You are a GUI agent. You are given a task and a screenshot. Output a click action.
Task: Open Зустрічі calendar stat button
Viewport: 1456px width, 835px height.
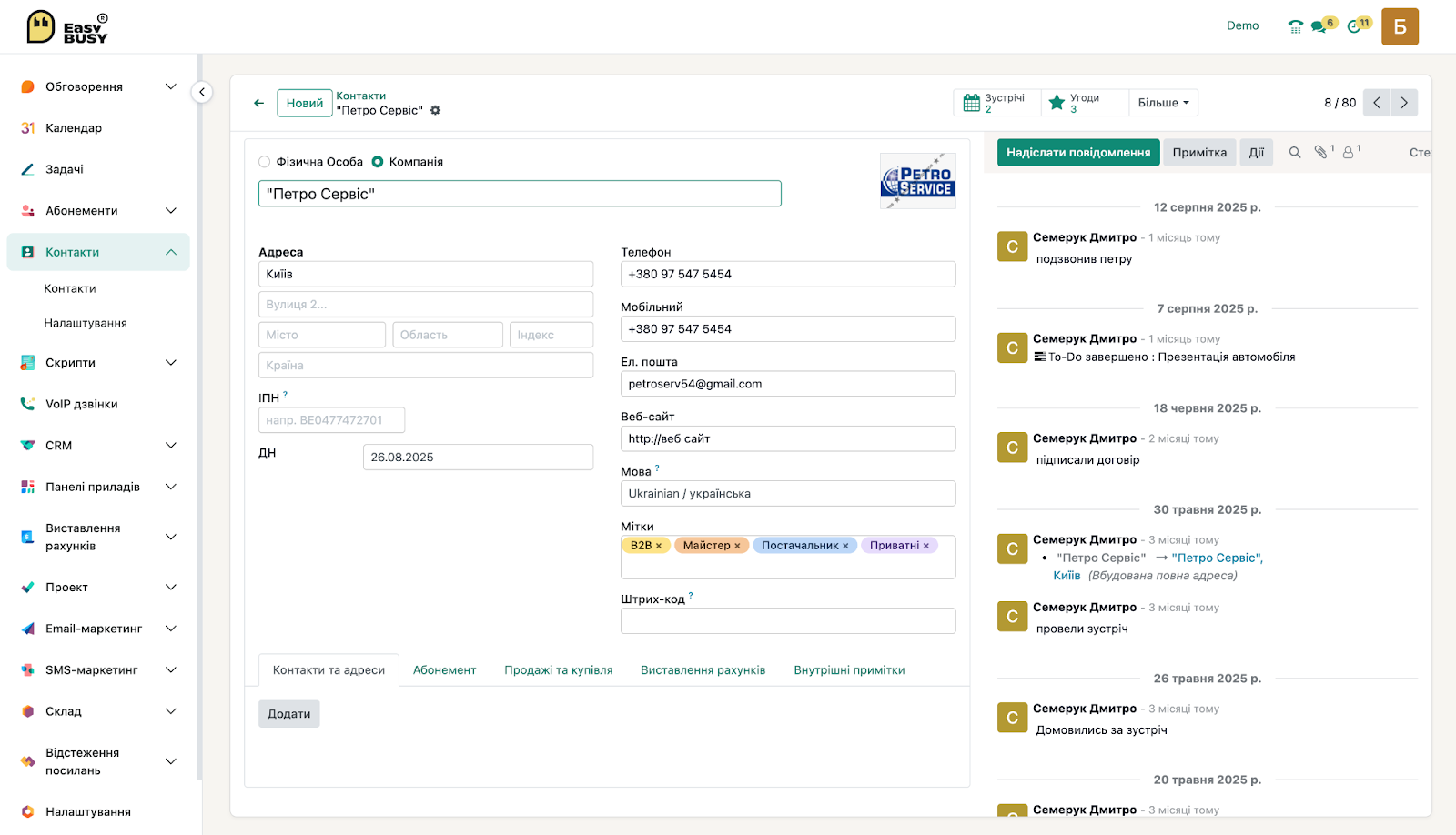click(x=997, y=103)
